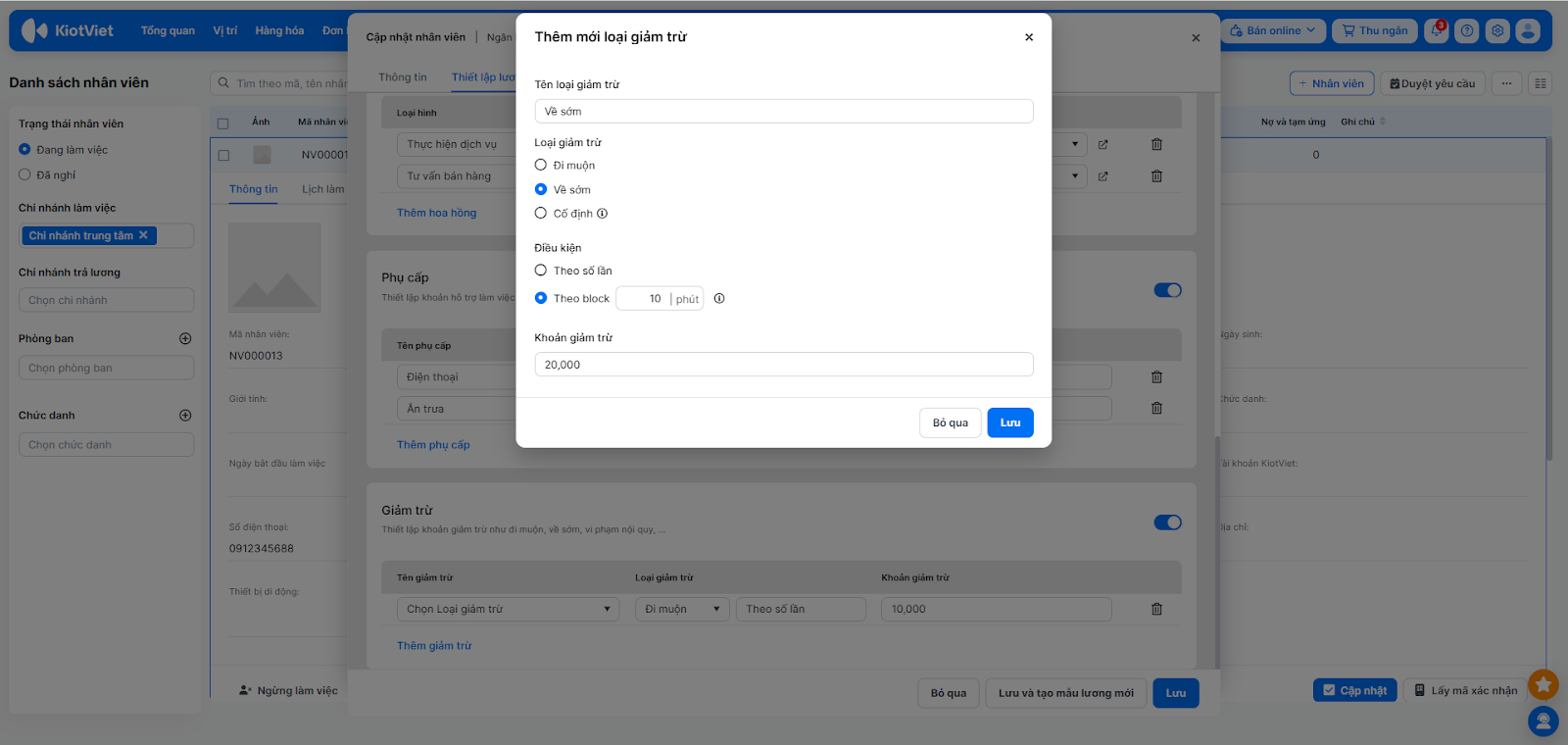Click the trash icon in Giảm trừ row
Image resolution: width=1568 pixels, height=745 pixels.
1156,610
